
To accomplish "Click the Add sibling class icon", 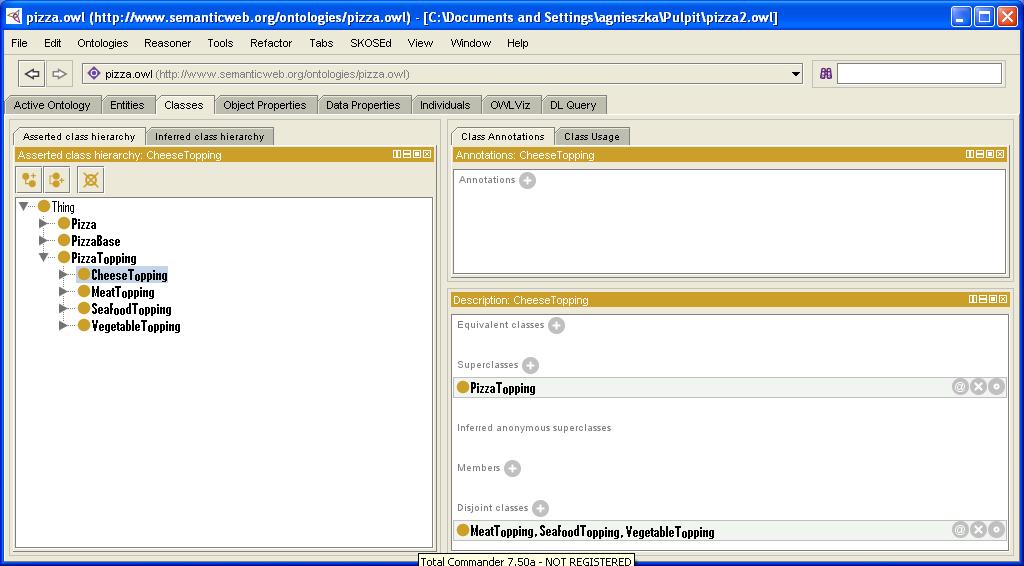I will (57, 180).
